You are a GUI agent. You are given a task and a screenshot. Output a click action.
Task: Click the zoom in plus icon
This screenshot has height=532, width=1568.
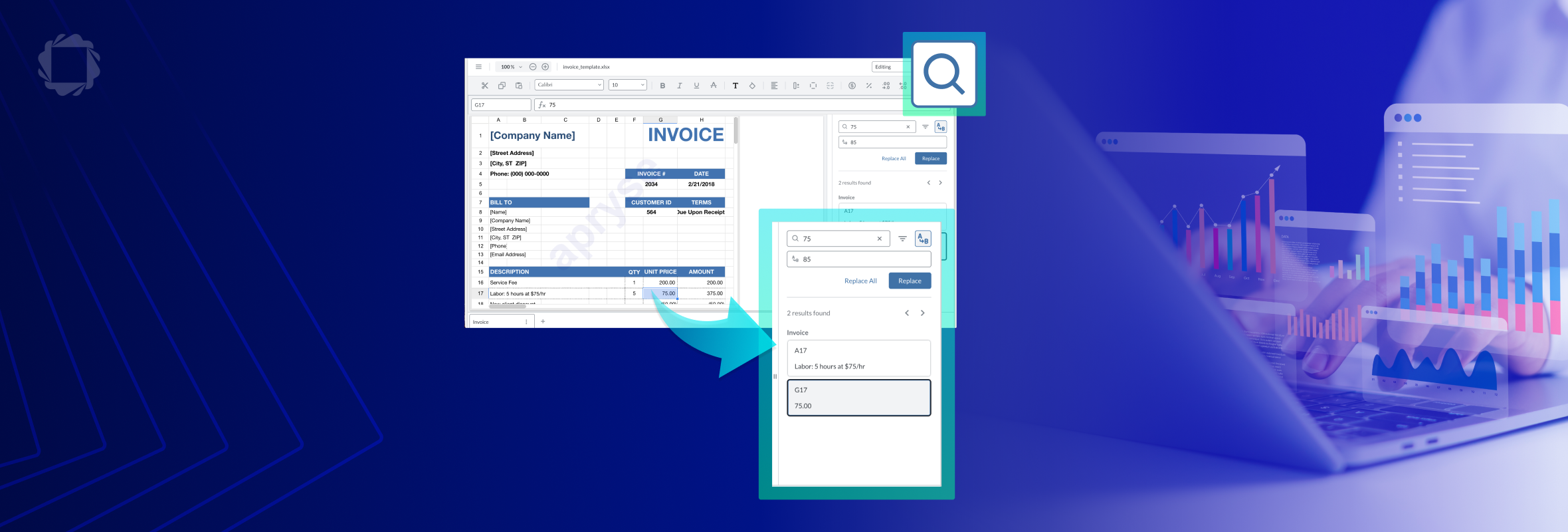pyautogui.click(x=545, y=66)
